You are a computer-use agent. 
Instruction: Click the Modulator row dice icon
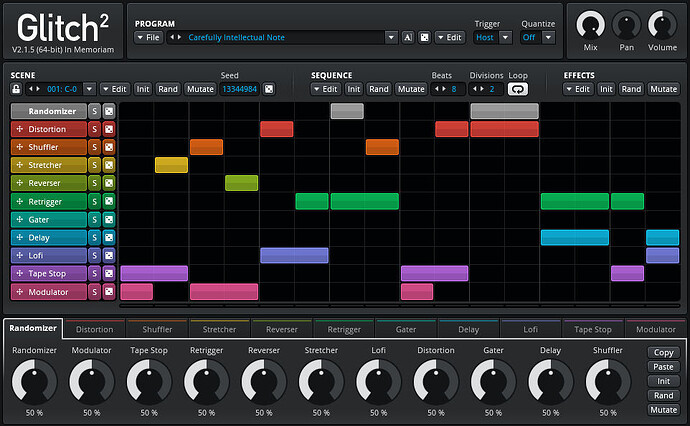pos(109,292)
